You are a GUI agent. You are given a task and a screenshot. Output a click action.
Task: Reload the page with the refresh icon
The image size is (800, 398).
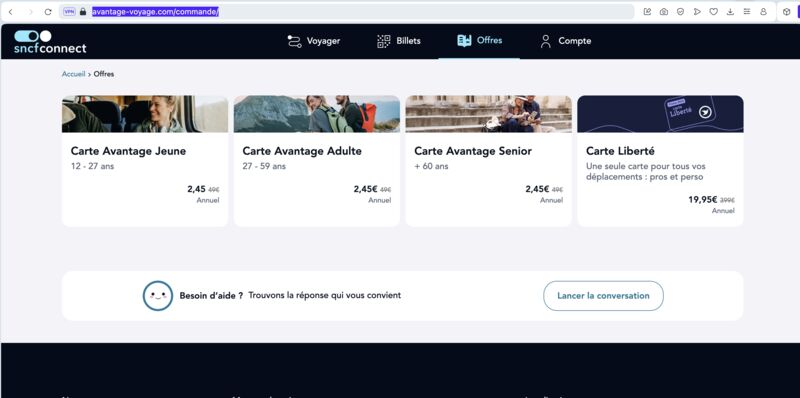pos(48,12)
